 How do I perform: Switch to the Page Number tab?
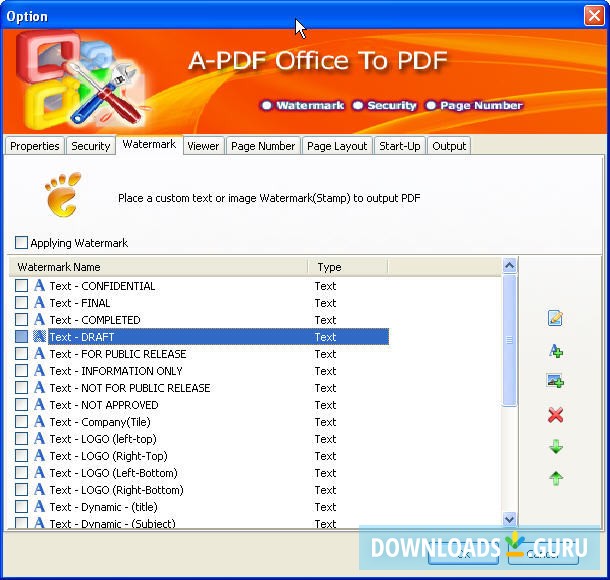[263, 146]
